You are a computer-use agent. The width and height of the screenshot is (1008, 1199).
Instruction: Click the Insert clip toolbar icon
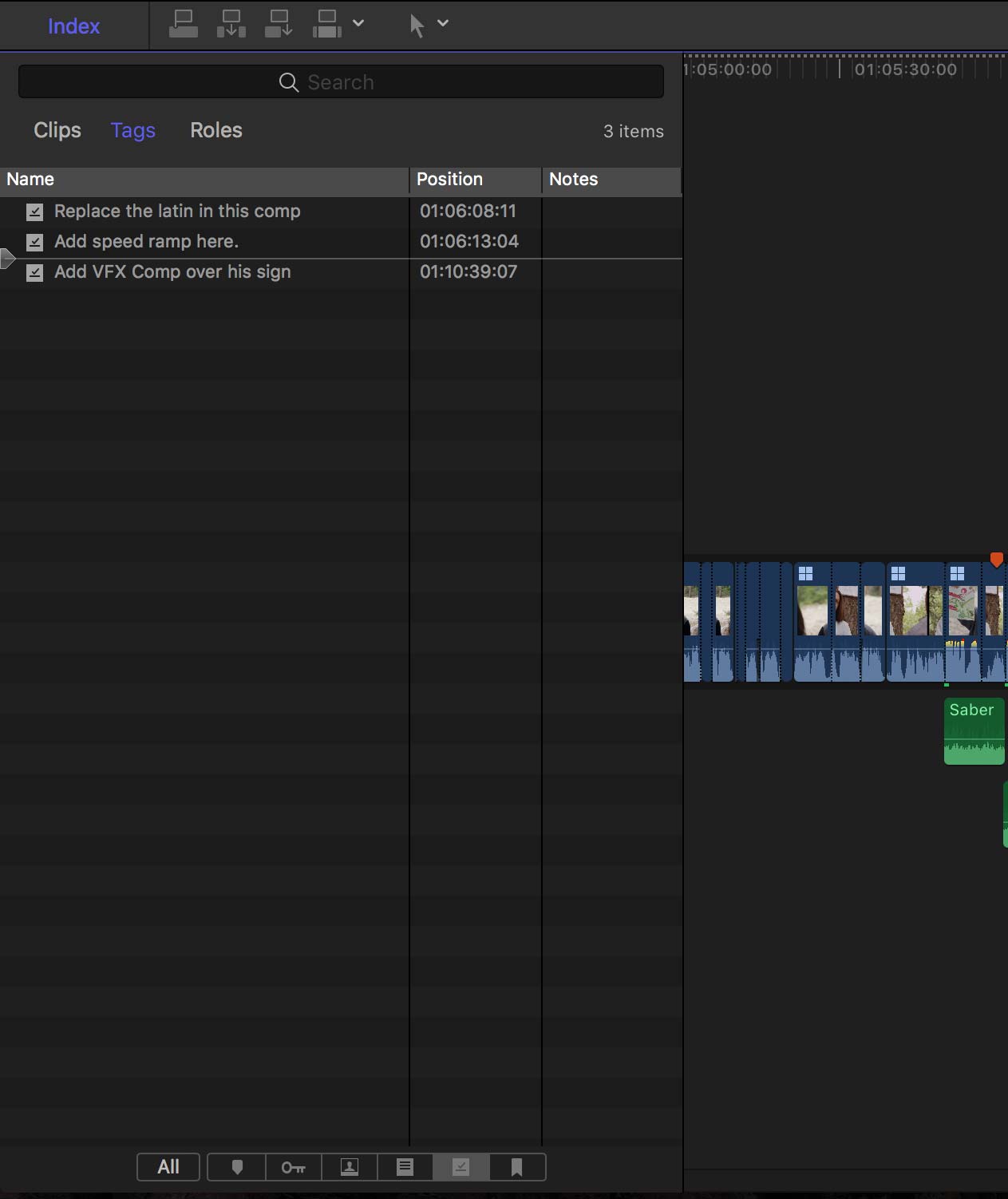click(x=231, y=24)
